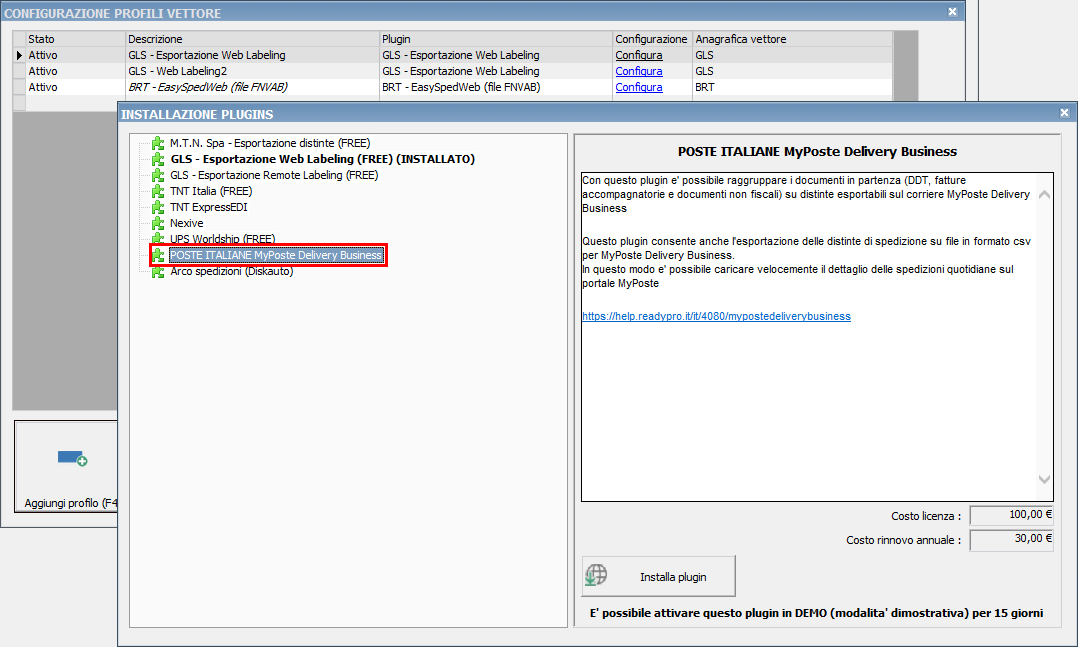Screen dimensions: 1078x647
Task: Click puzzle icon beside Nexive
Action: (x=158, y=223)
